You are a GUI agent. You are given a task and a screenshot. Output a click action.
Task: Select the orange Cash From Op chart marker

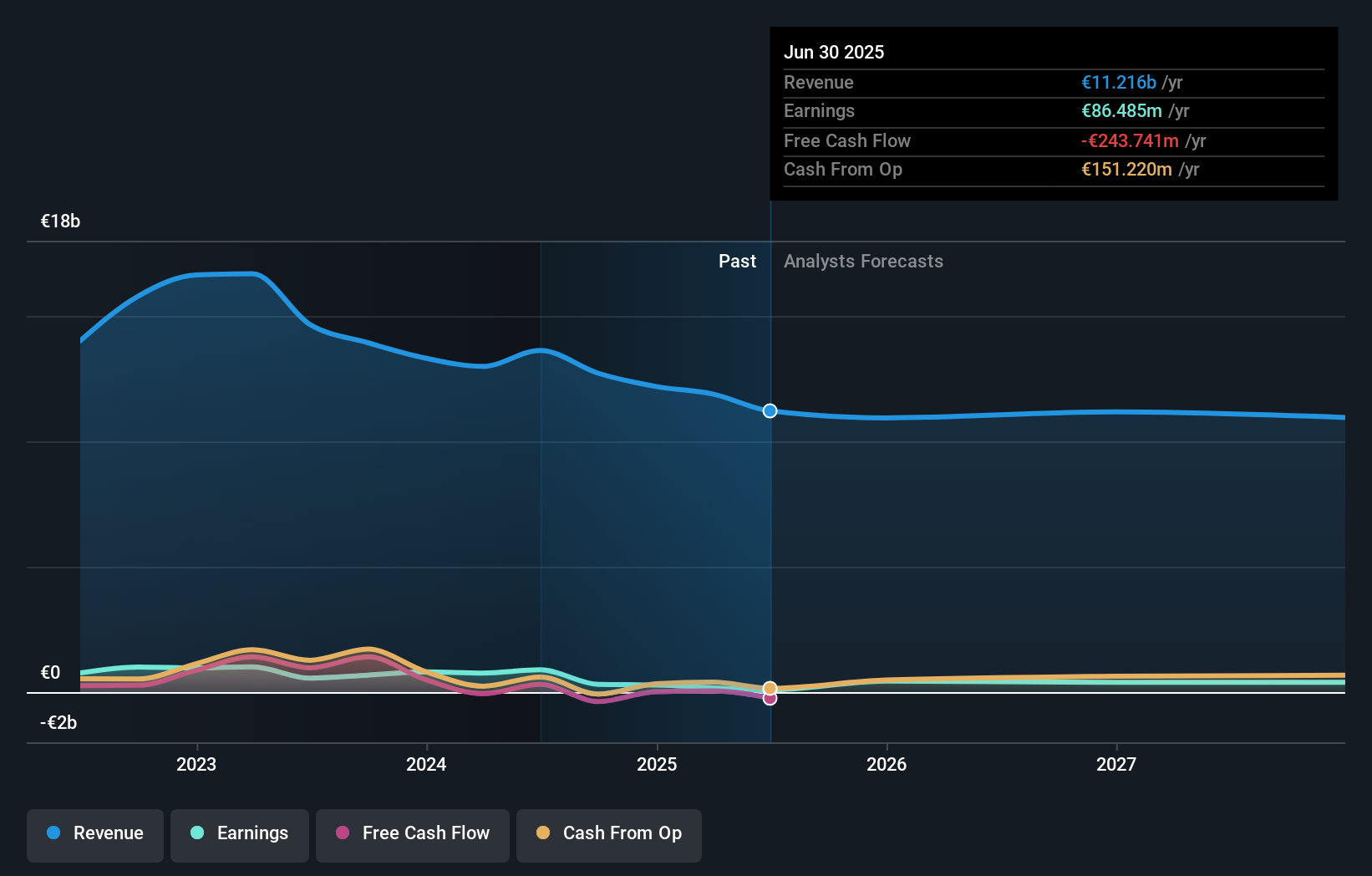click(769, 687)
